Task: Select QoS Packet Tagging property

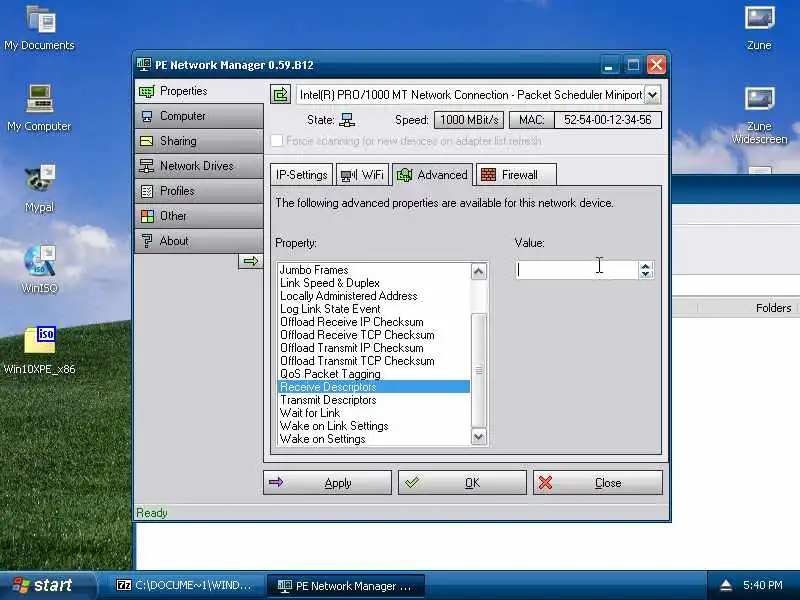Action: pyautogui.click(x=373, y=374)
